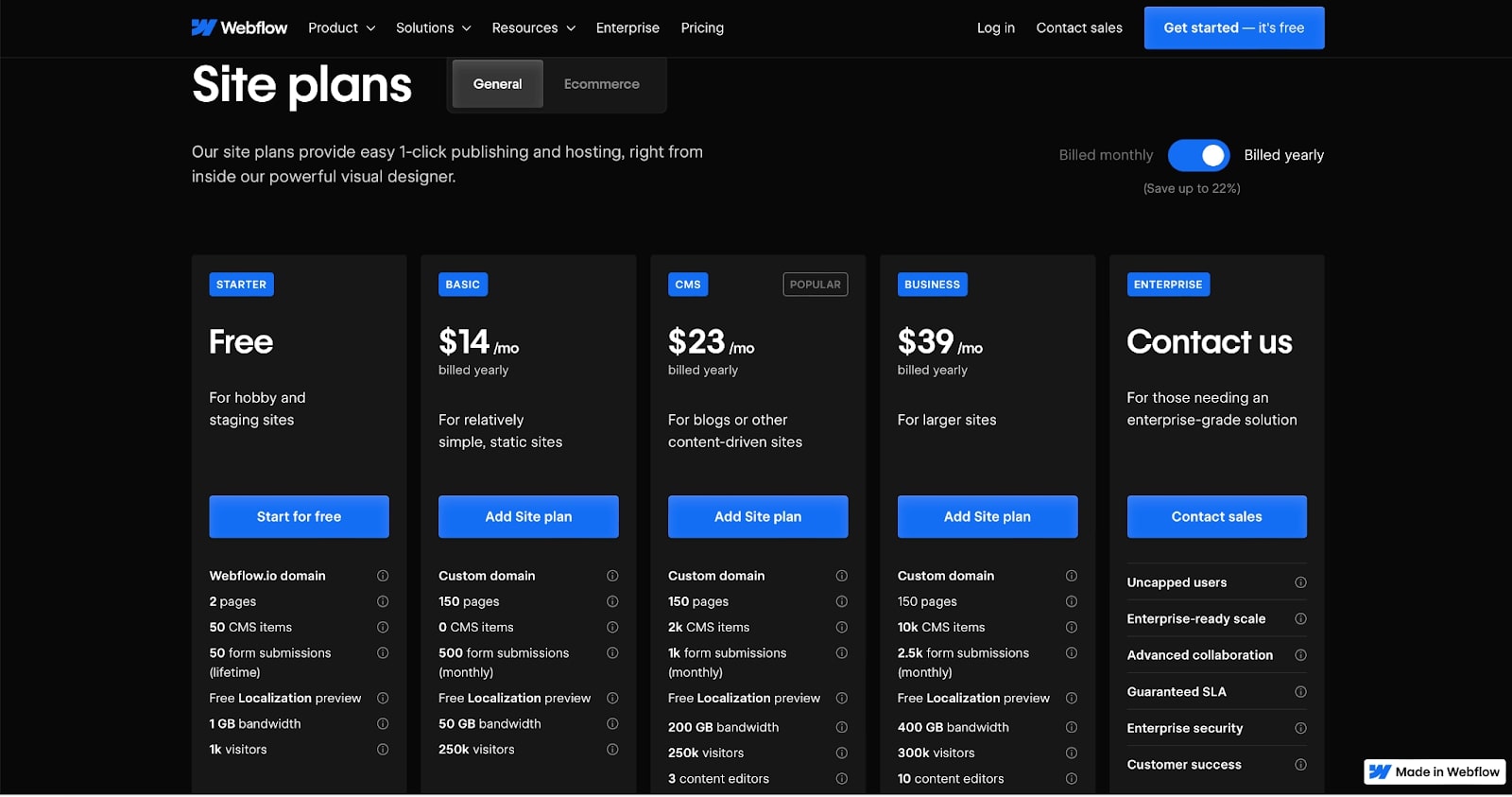Open info icon for Webflow.io domain

[383, 576]
